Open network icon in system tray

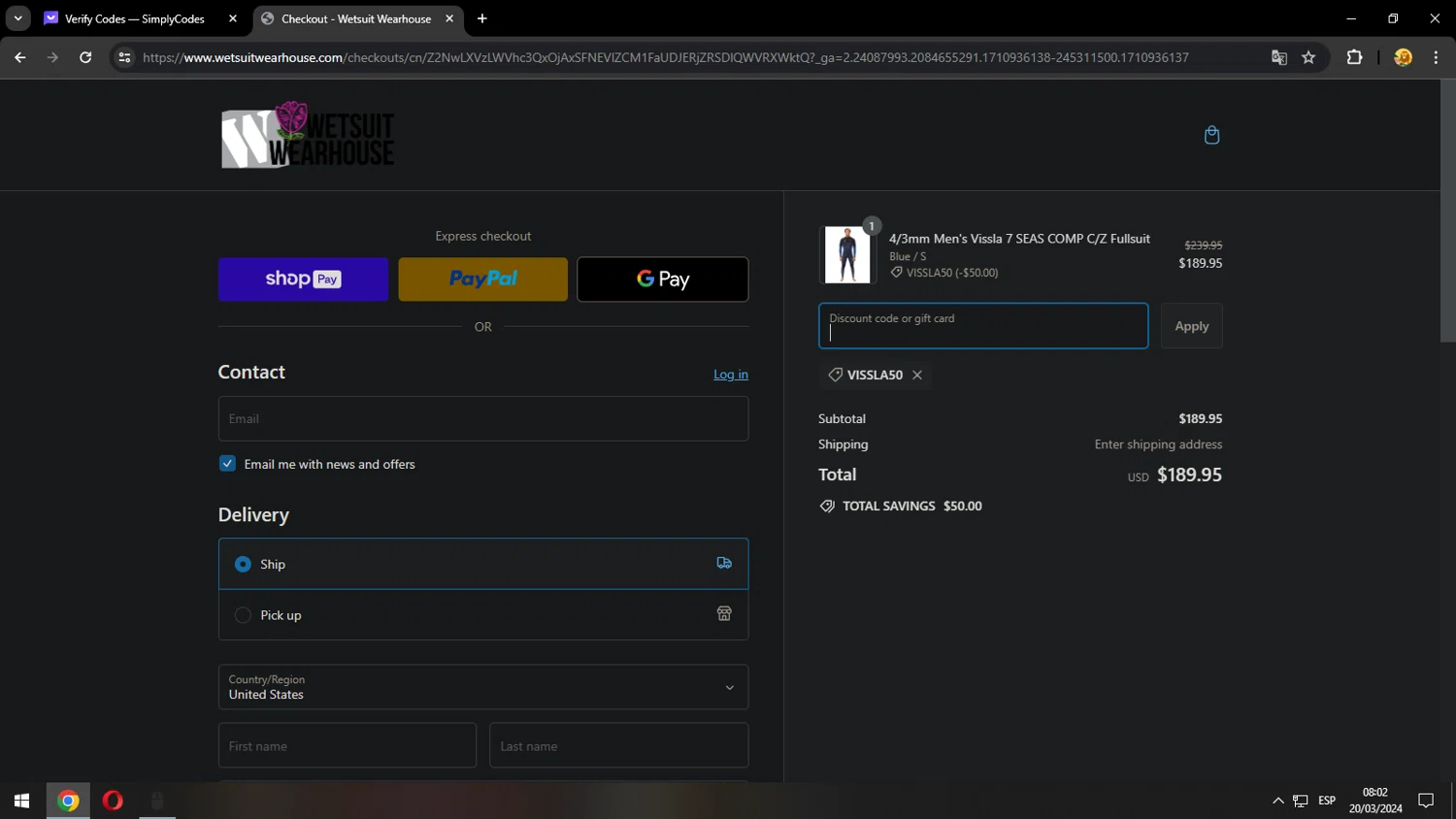[x=1301, y=801]
